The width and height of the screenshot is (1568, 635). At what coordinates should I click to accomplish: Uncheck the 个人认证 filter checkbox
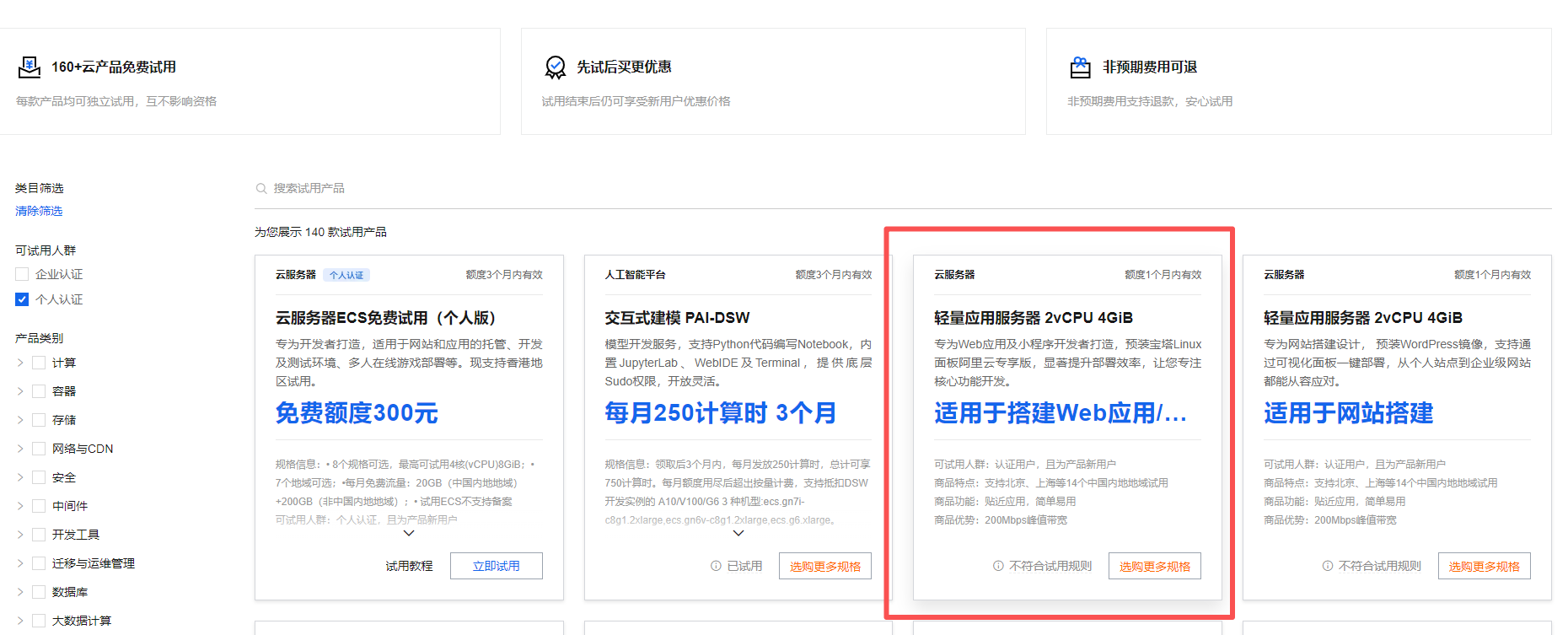click(22, 299)
